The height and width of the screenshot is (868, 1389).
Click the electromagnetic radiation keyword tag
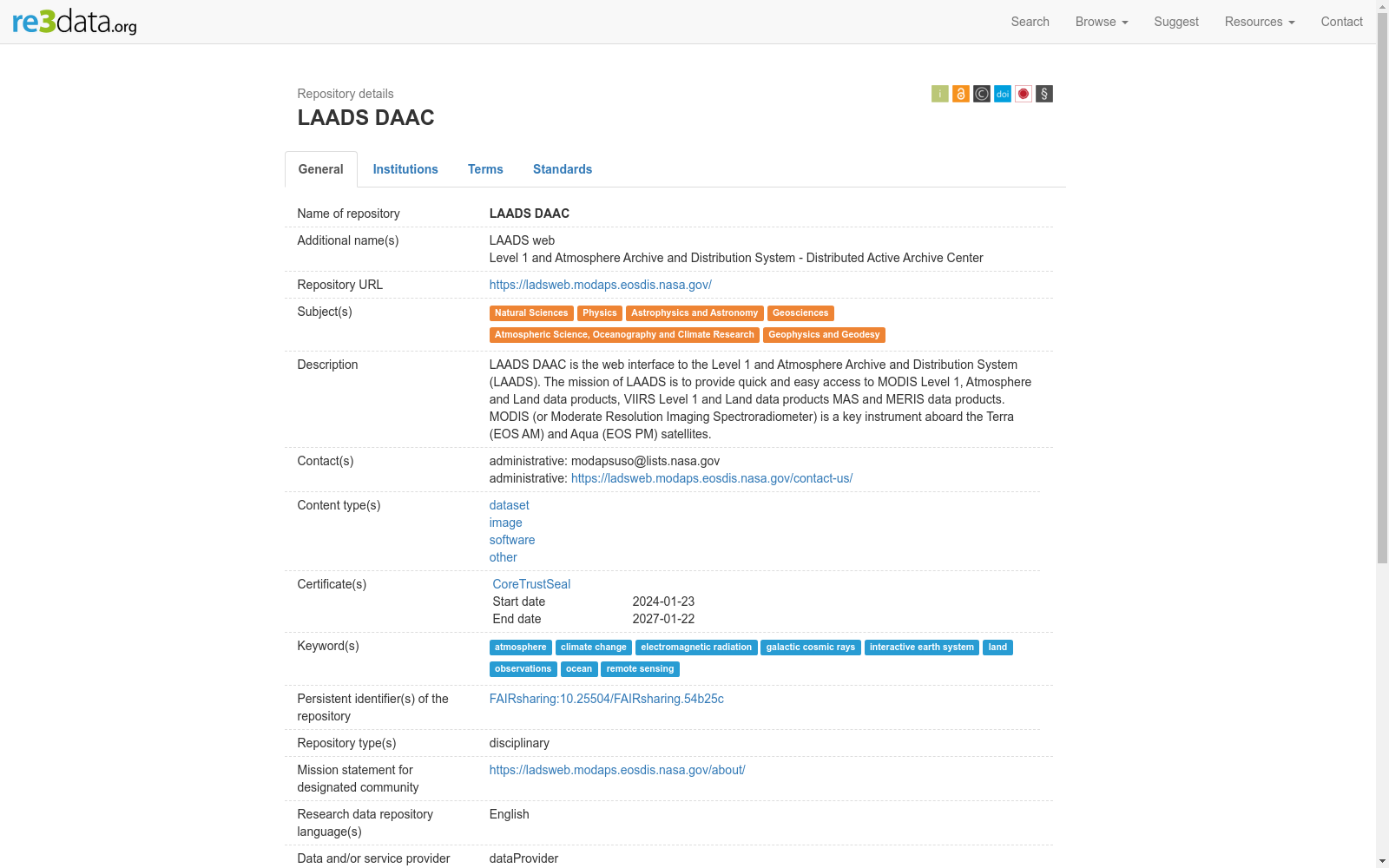[696, 648]
